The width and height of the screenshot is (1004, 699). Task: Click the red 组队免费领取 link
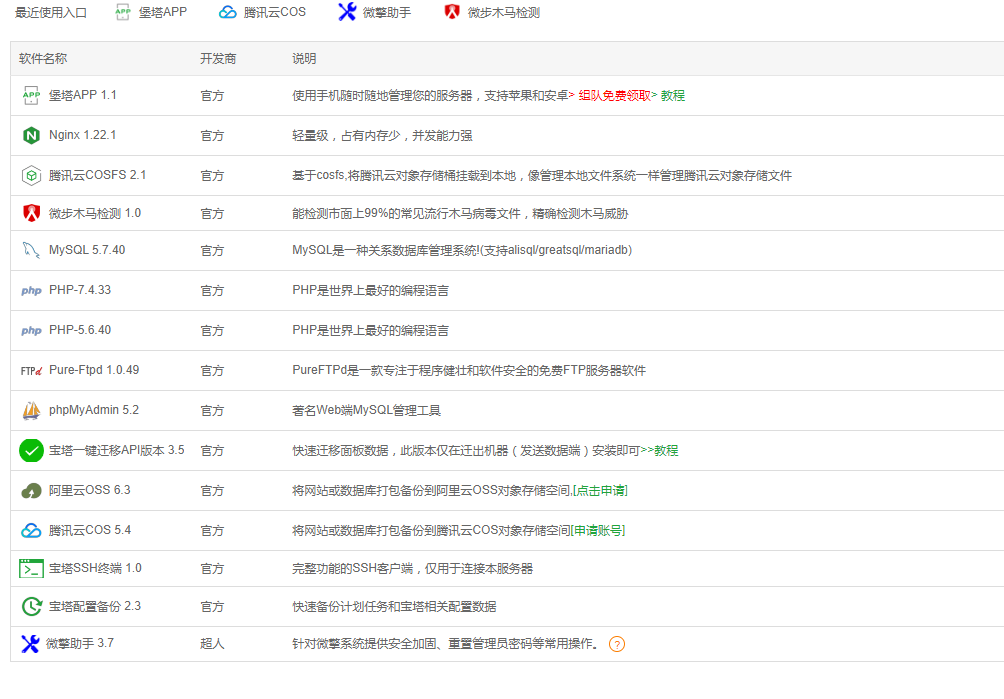[614, 95]
